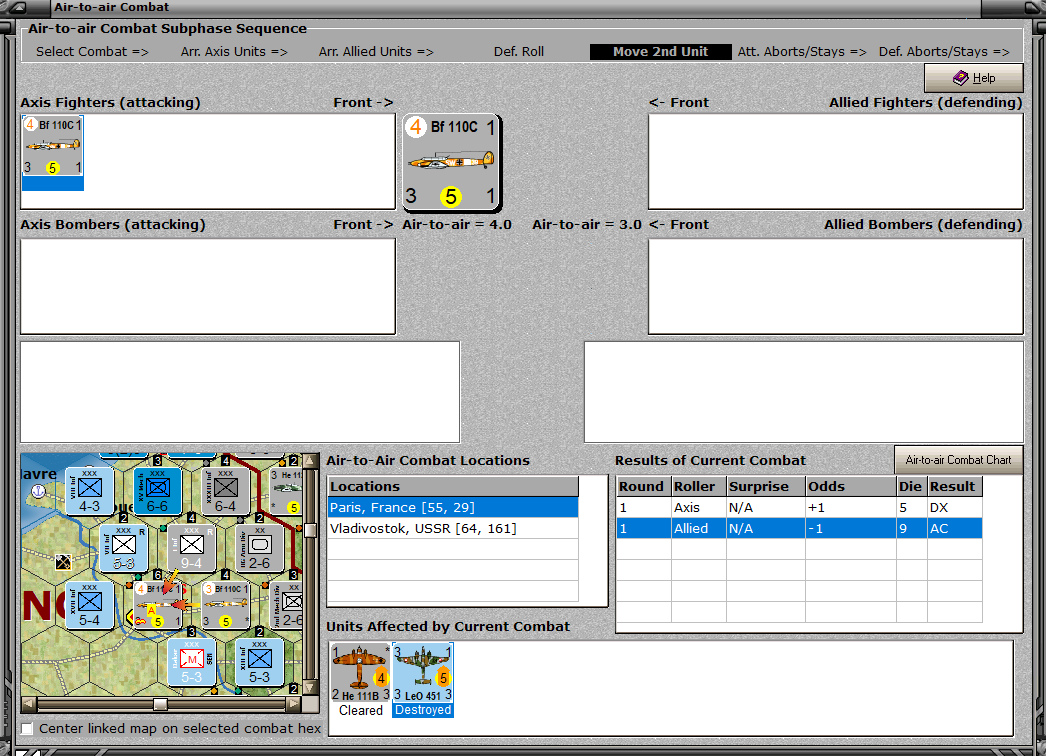Select the round 1 Axis result row
The image size is (1046, 756).
[799, 507]
